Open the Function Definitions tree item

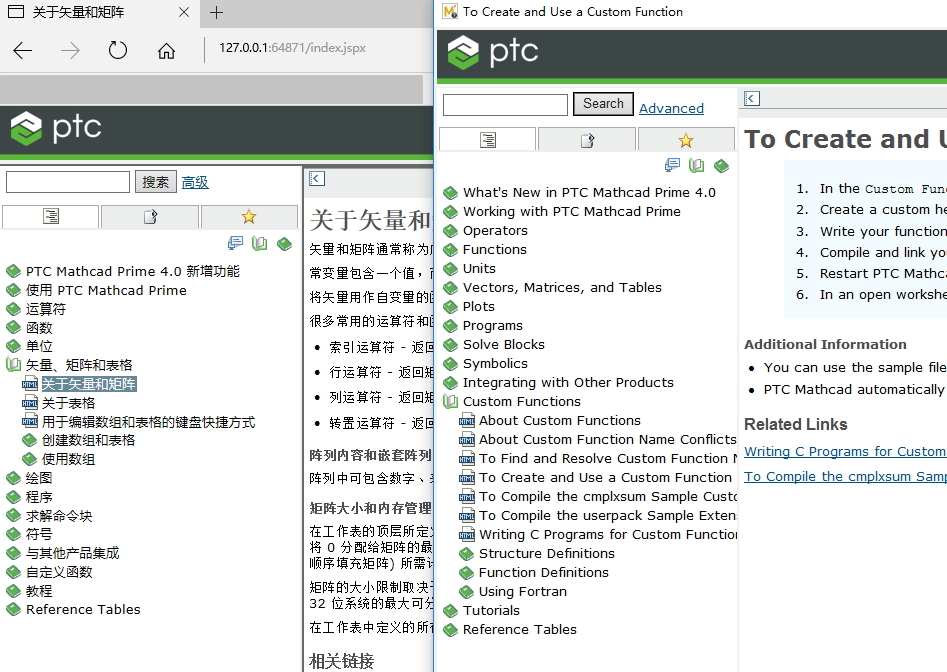click(544, 572)
